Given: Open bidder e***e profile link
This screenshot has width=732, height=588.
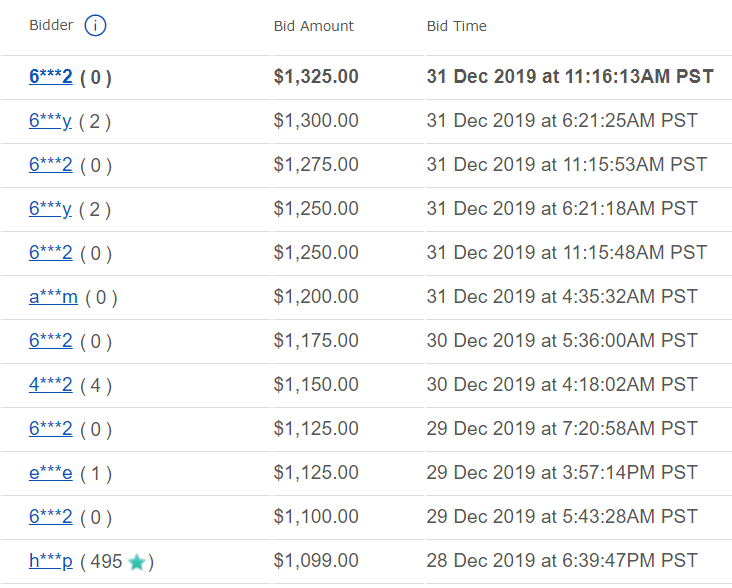Looking at the screenshot, I should pos(50,473).
